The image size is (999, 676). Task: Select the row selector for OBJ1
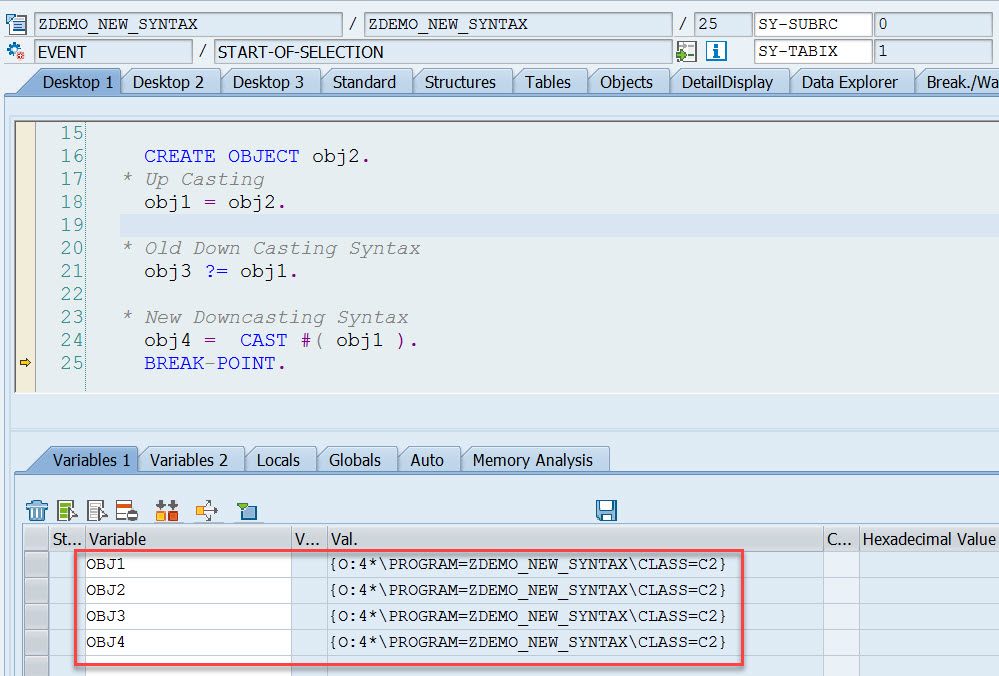point(37,565)
